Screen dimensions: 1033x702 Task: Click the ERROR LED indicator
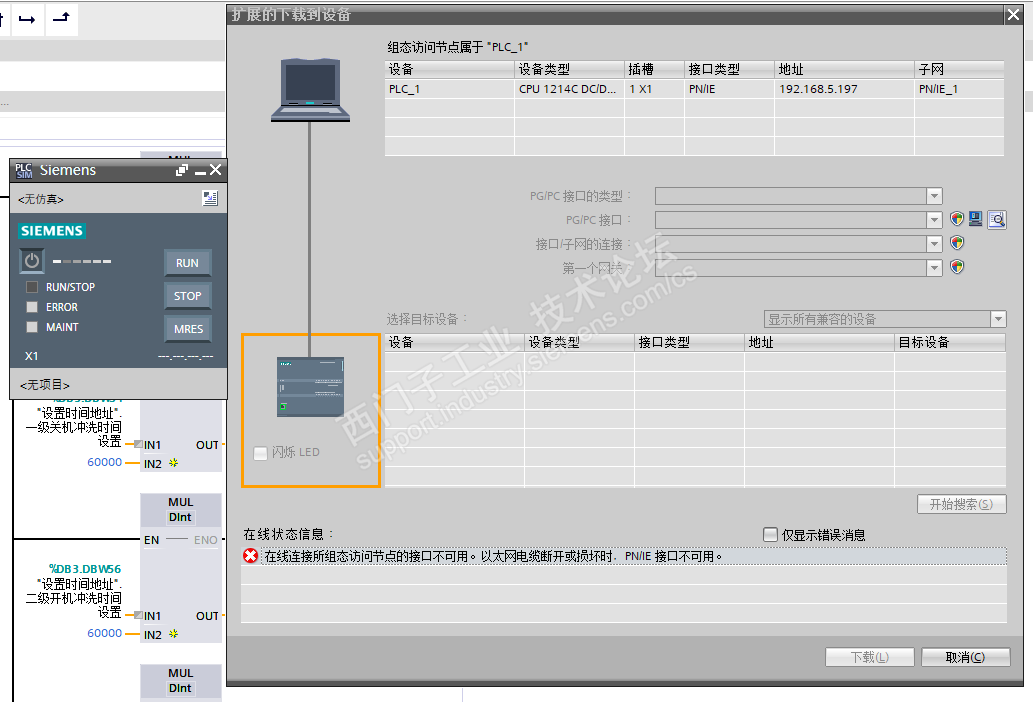(x=32, y=307)
